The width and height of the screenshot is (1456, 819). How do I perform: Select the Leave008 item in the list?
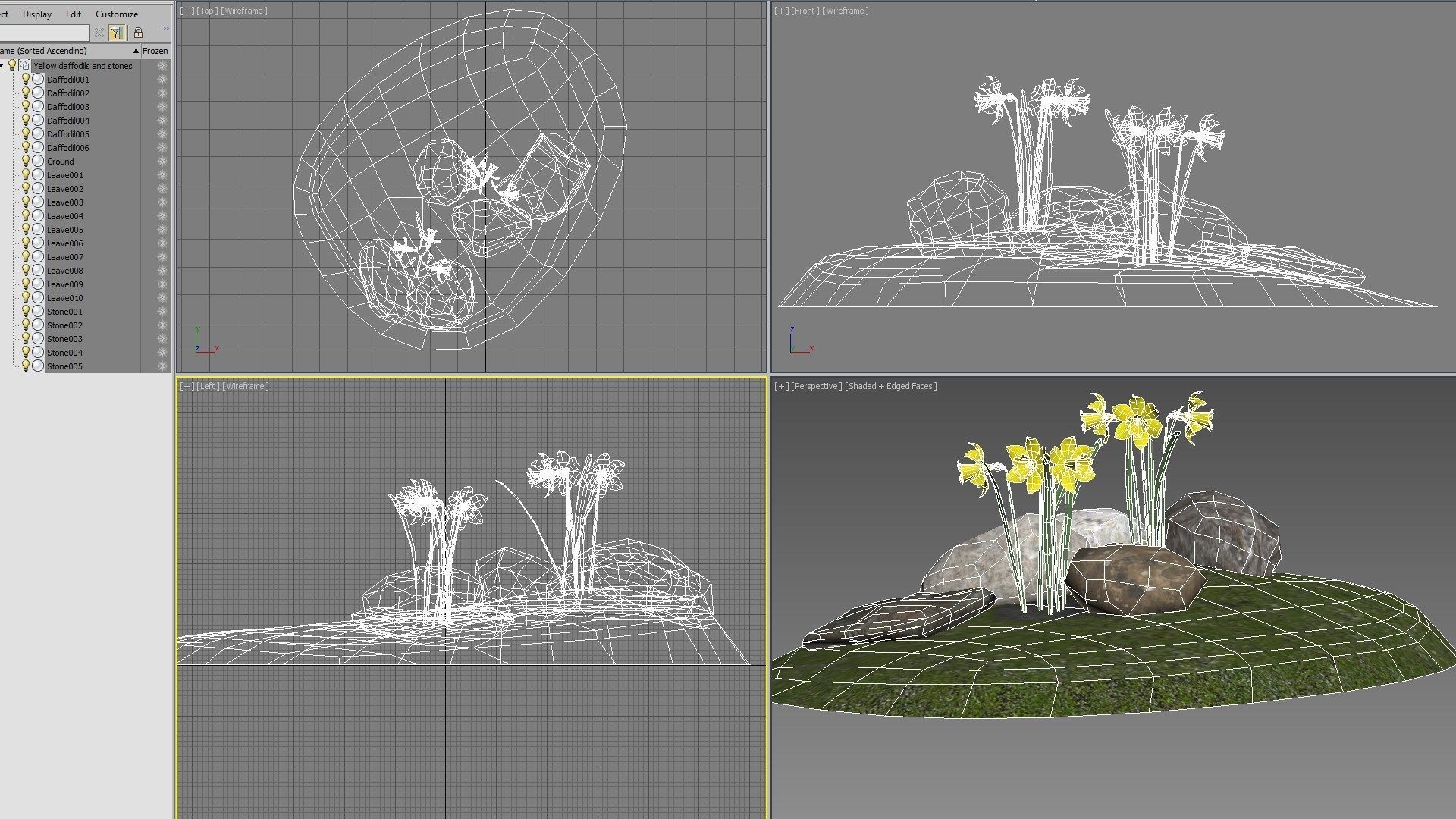point(65,271)
